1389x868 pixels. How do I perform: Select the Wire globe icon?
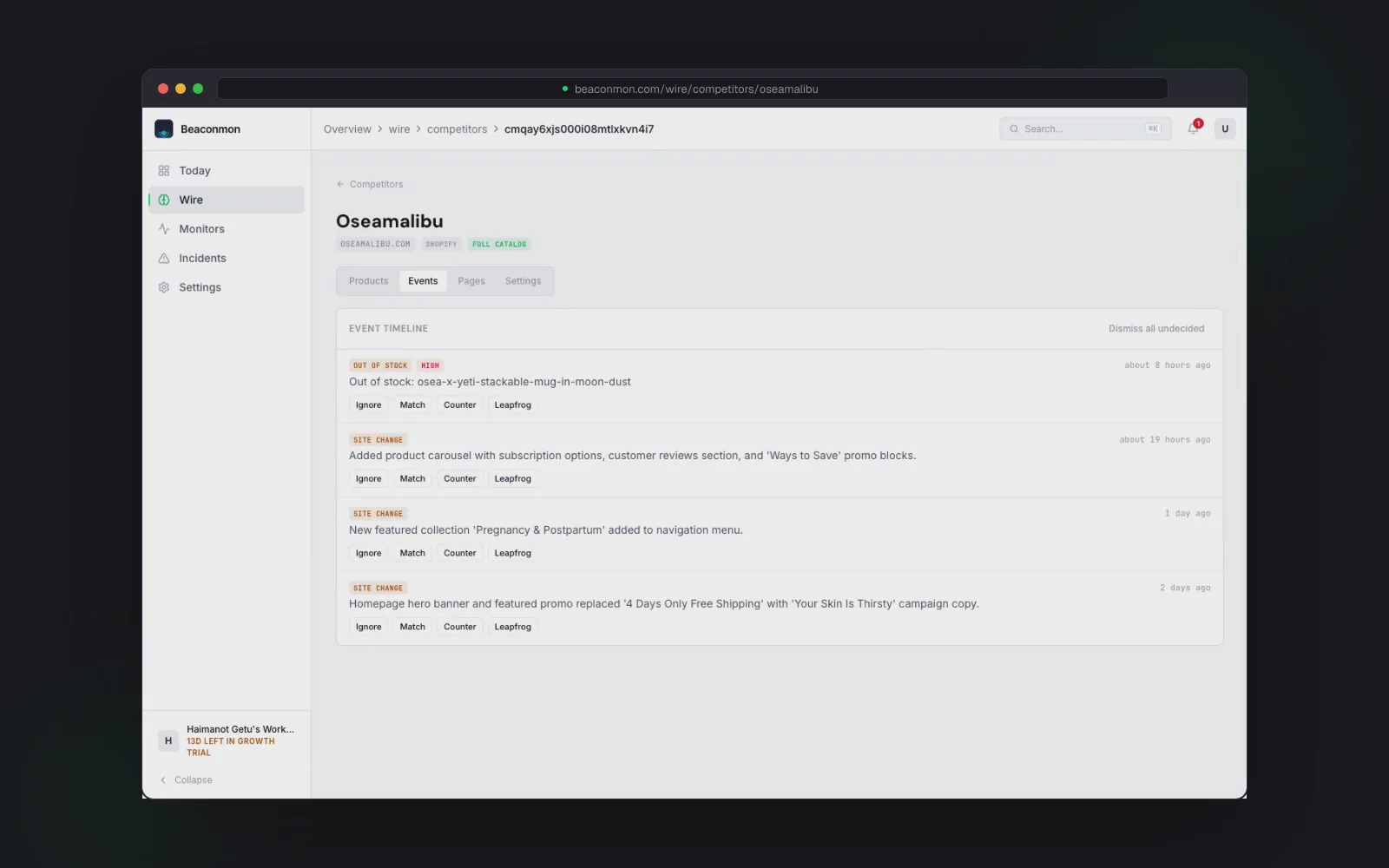point(164,200)
